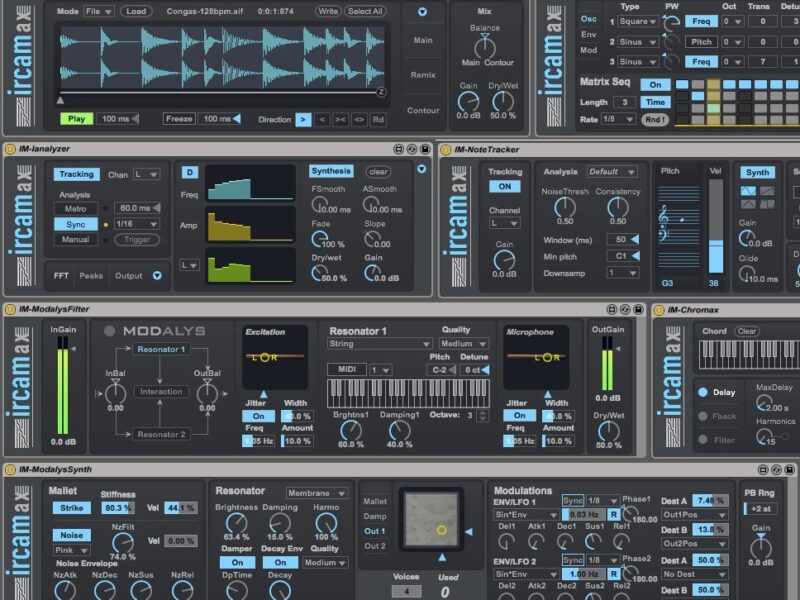Click the NoiseThresh knob in NoteTracker
Viewport: 800px width, 600px height.
564,208
